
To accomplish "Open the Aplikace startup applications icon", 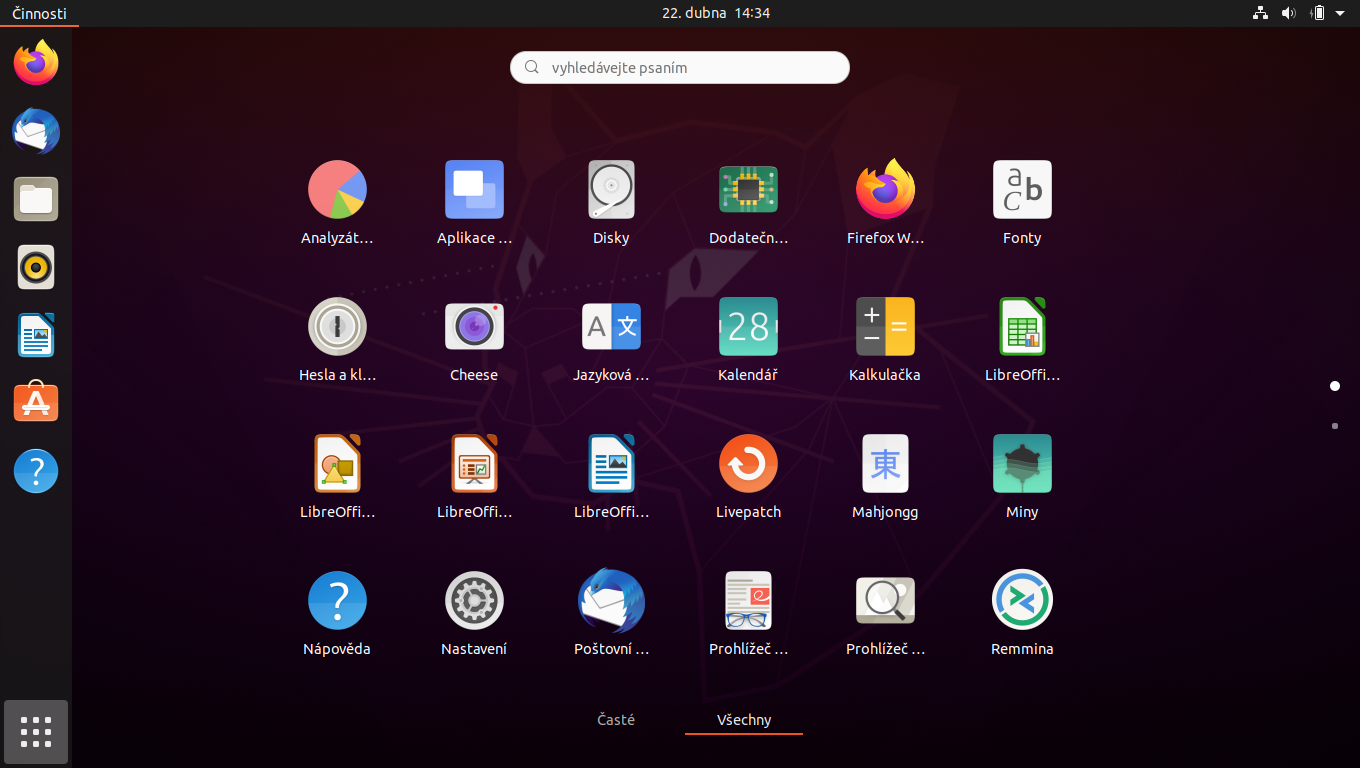I will [474, 189].
